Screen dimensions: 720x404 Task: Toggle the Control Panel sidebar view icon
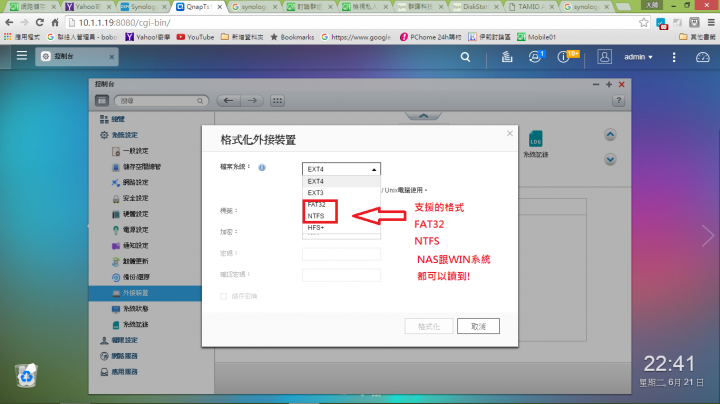pyautogui.click(x=102, y=101)
